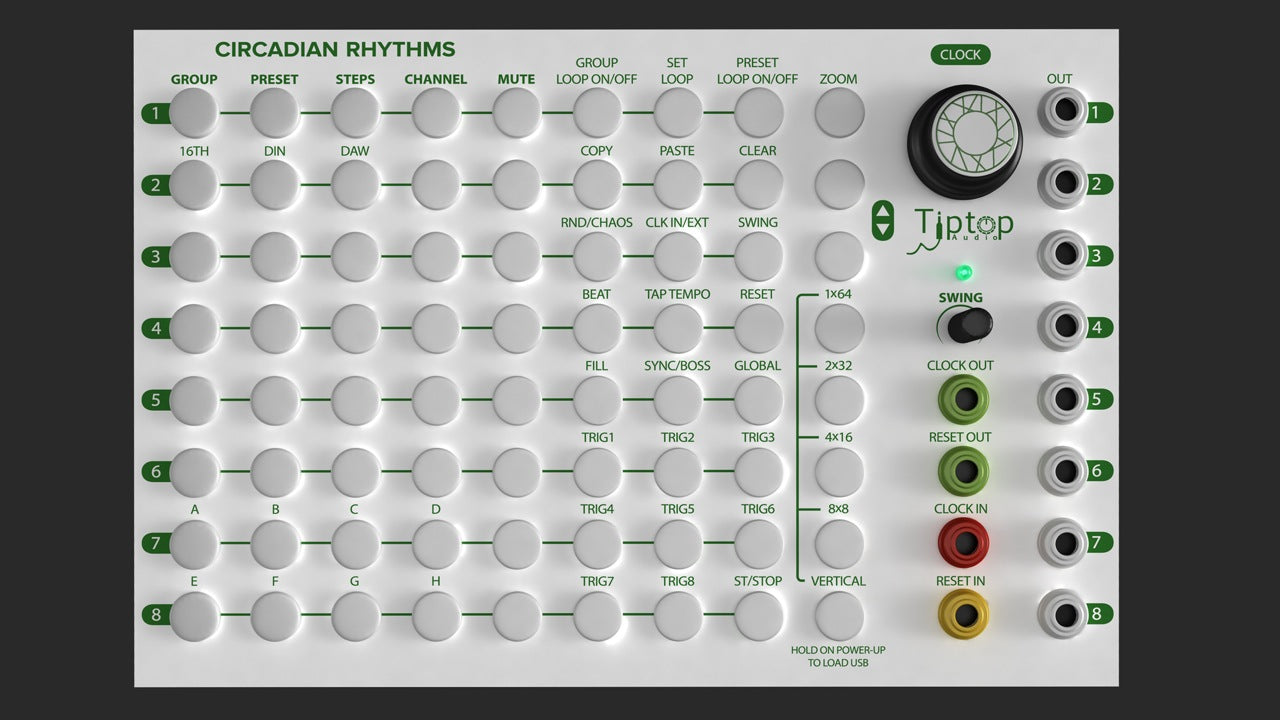Toggle PRESET LOOP ON/OFF
This screenshot has width=1280, height=720.
tap(757, 112)
